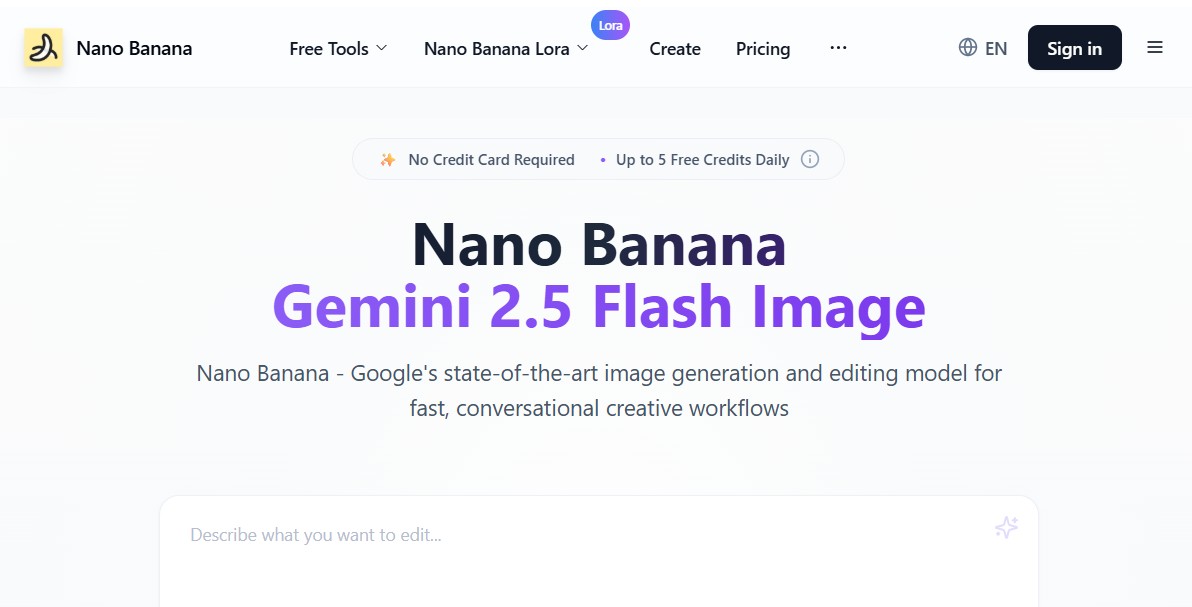Viewport: 1192px width, 607px height.
Task: Open the EN language selector
Action: [995, 48]
